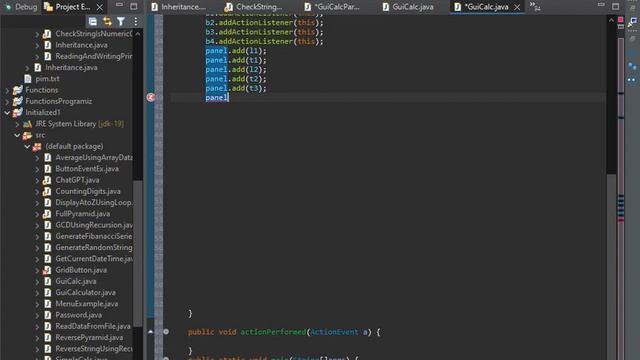Open the Project Explorer filter icon
640x360 pixels.
coord(121,21)
